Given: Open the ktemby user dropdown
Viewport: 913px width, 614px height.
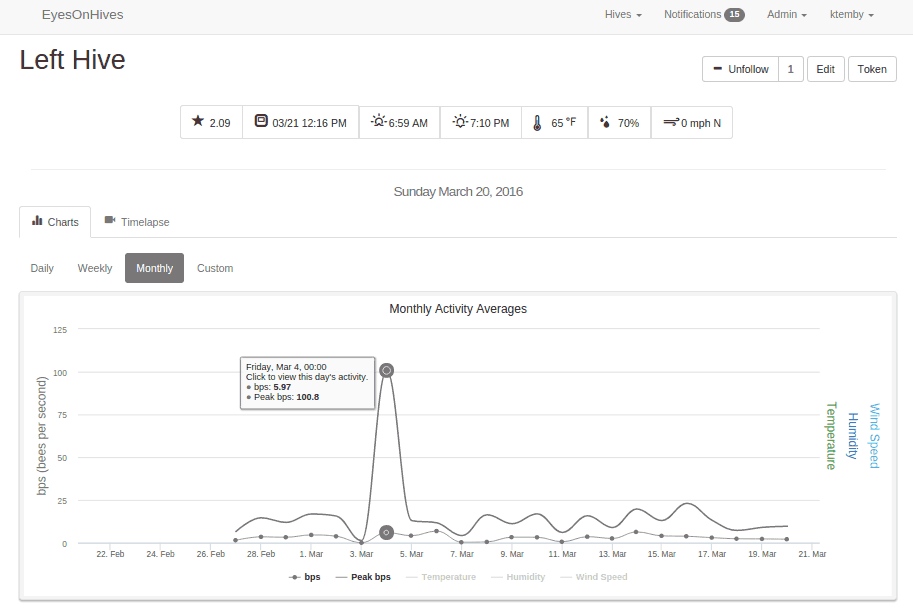Looking at the screenshot, I should (852, 15).
